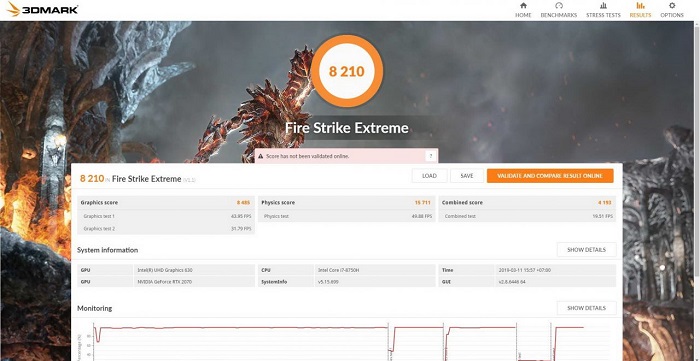Switch to the STRESS TESTS tab label
The height and width of the screenshot is (361, 700).
pos(603,15)
